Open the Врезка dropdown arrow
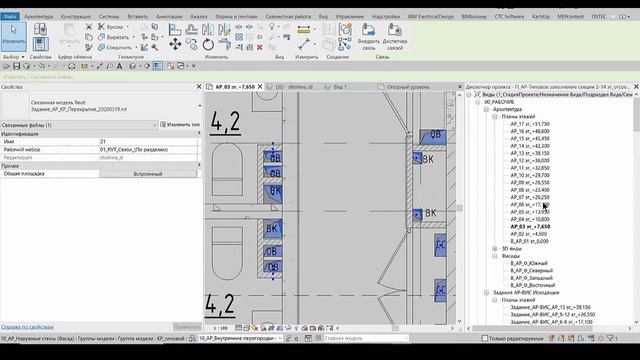Image resolution: width=640 pixels, height=360 pixels. click(128, 27)
